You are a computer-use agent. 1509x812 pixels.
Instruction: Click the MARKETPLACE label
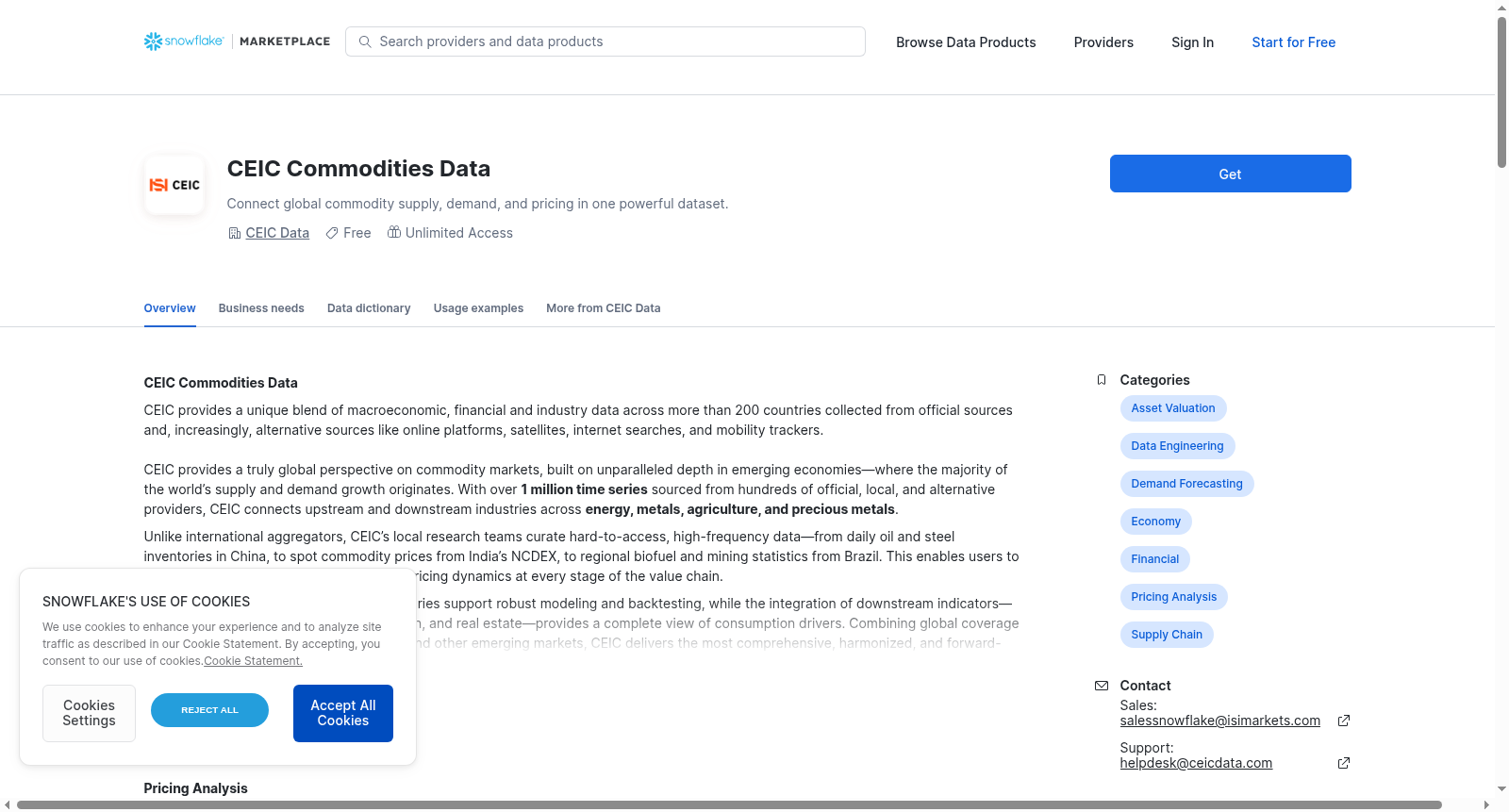[x=285, y=41]
